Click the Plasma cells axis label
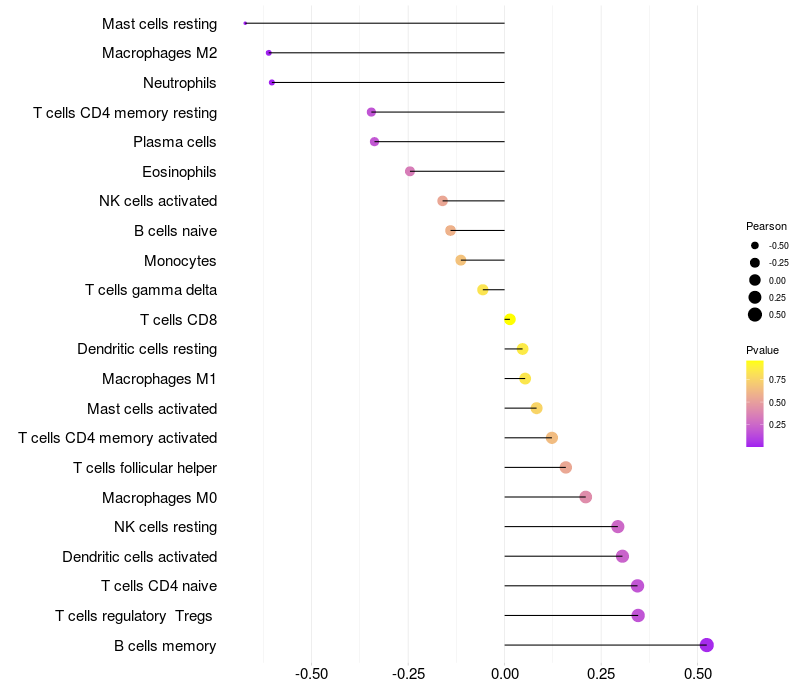The height and width of the screenshot is (700, 800). [174, 142]
